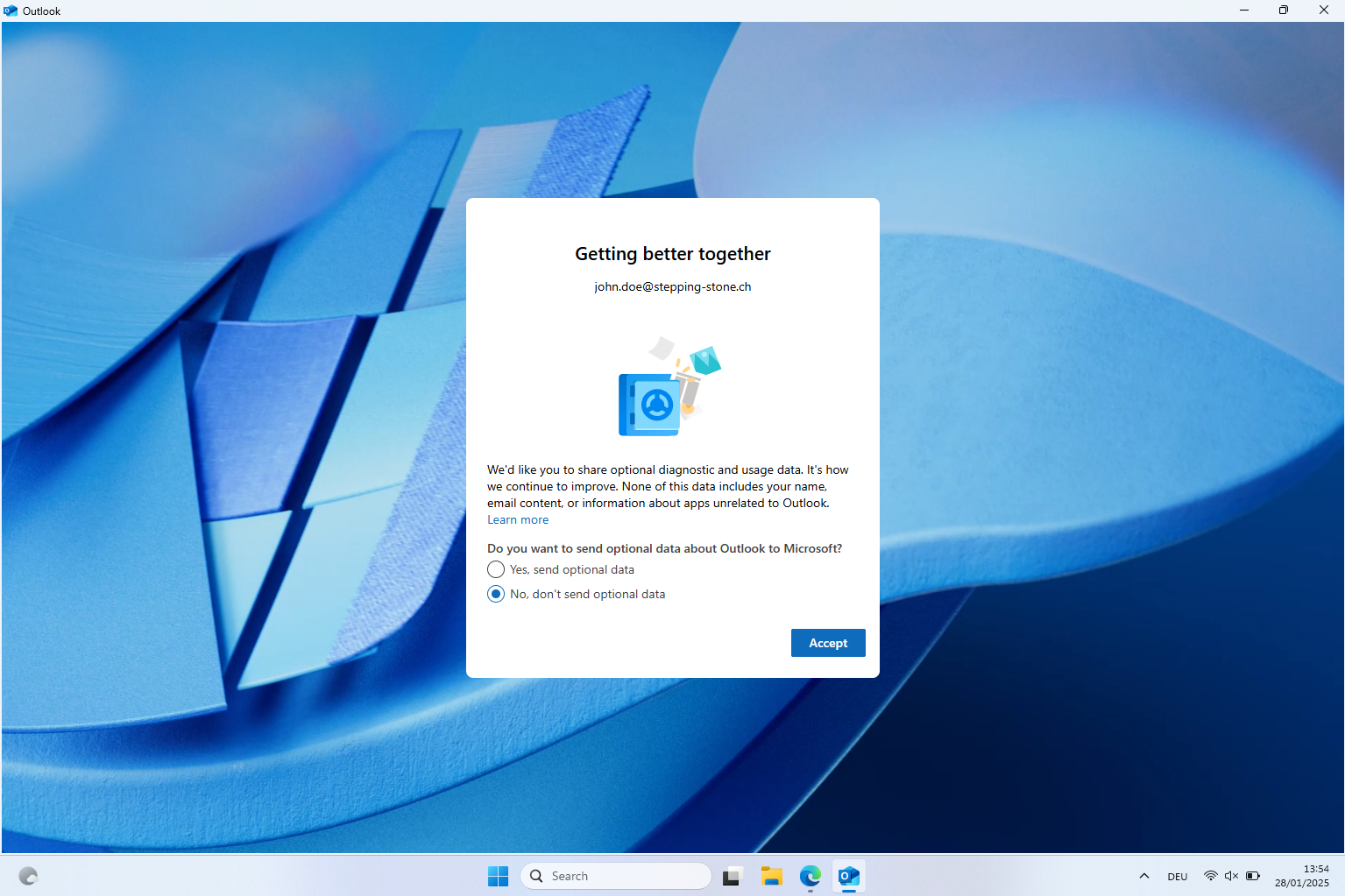The height and width of the screenshot is (896, 1345).
Task: Choose "No, don't send optional data"
Action: click(x=496, y=594)
